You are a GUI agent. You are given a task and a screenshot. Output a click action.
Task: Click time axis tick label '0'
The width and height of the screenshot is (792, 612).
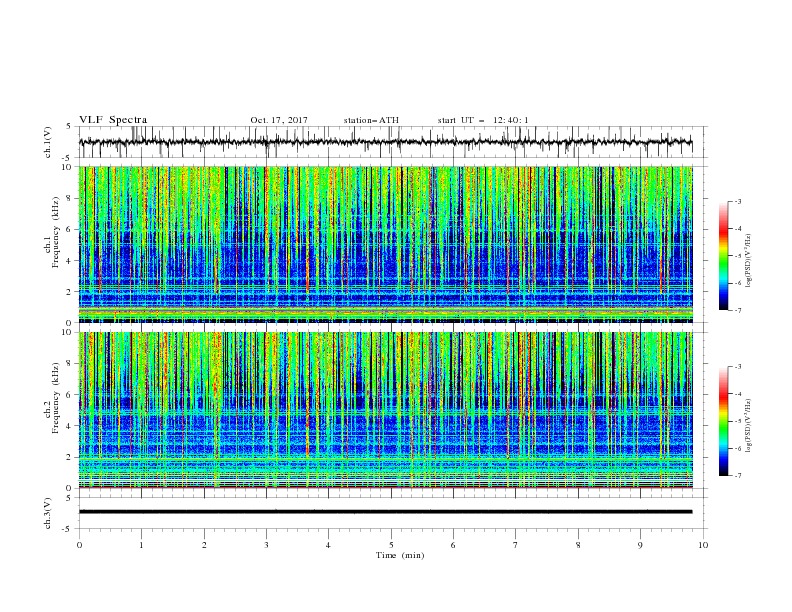click(79, 545)
